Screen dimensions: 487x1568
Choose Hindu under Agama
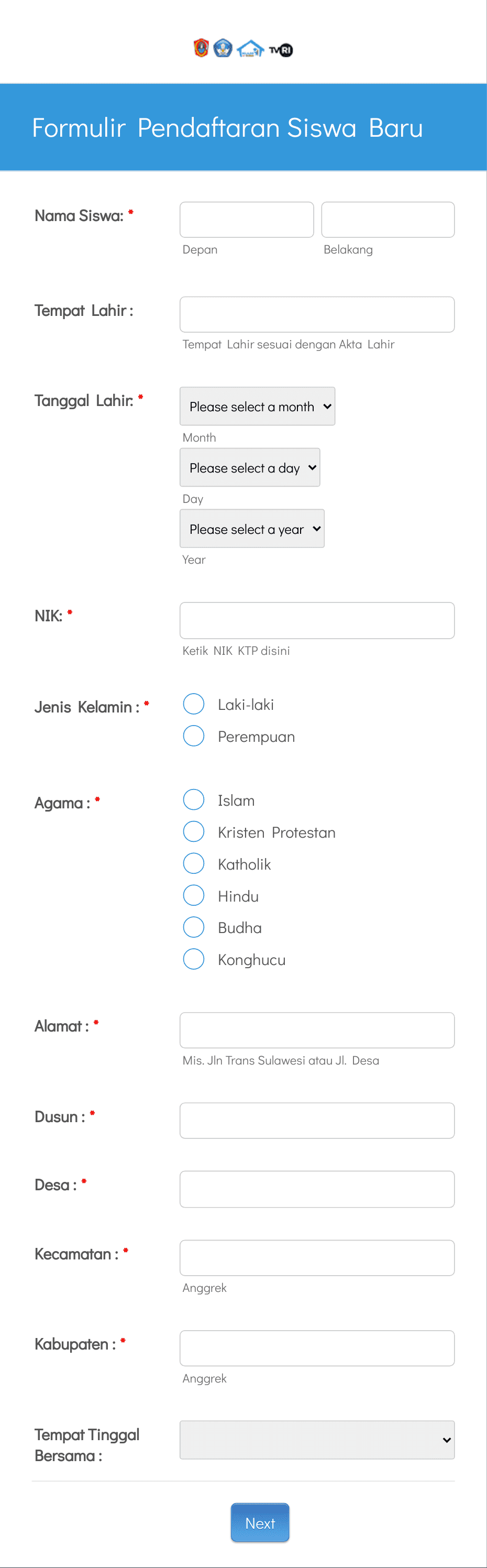coord(194,895)
